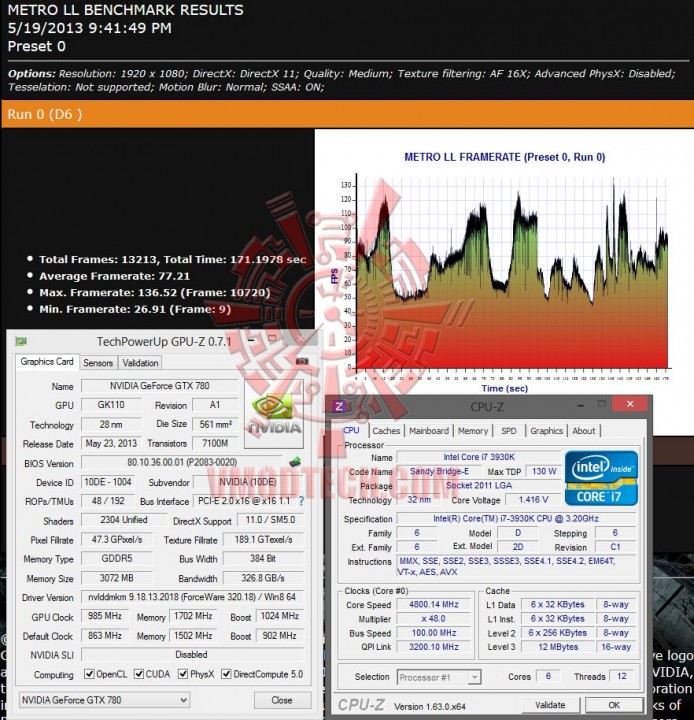This screenshot has width=694, height=720.
Task: Open the NVIDIA GeForce GTX 780 card dropdown
Action: pyautogui.click(x=104, y=700)
